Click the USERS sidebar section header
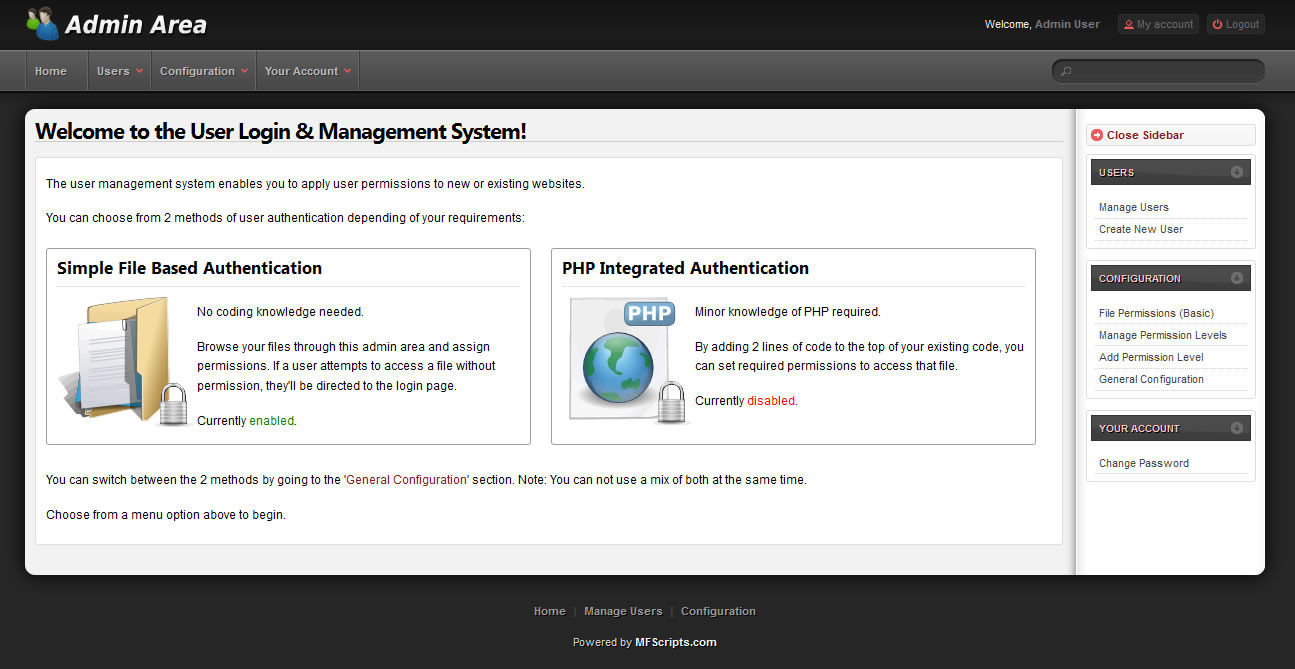The width and height of the screenshot is (1295, 669). tap(1170, 172)
